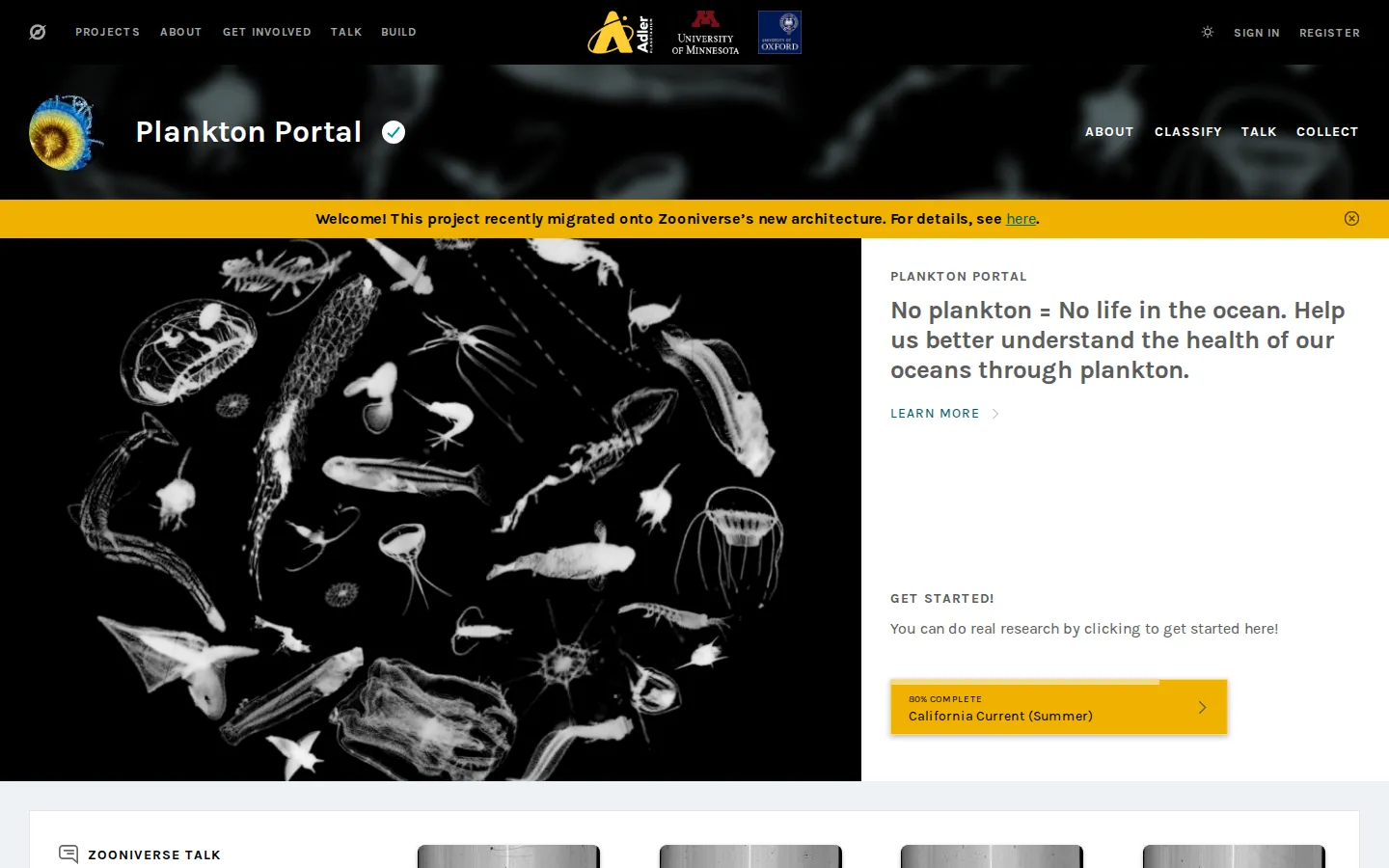The height and width of the screenshot is (868, 1389).
Task: Open the top navigation Talk link
Action: coord(346,32)
